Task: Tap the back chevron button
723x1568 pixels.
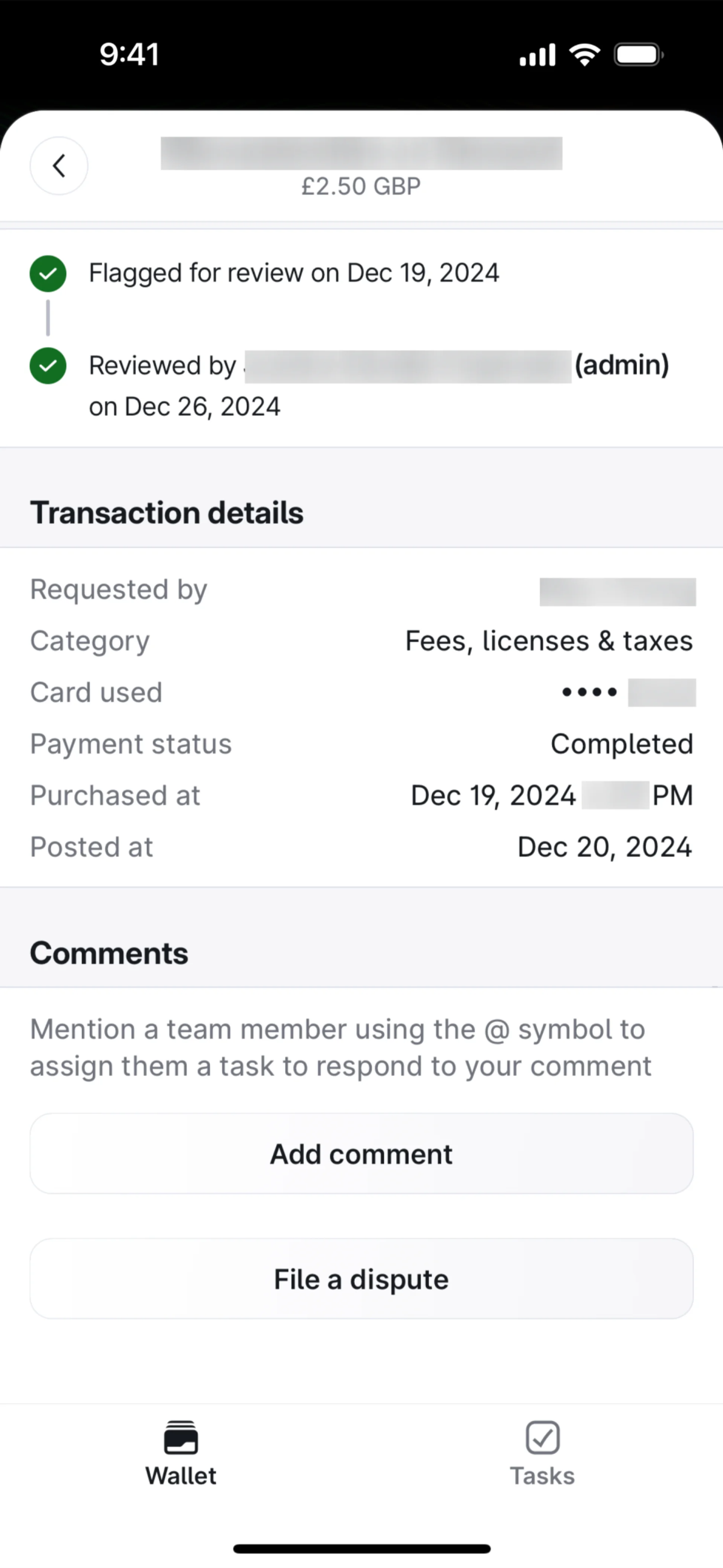Action: click(x=59, y=165)
